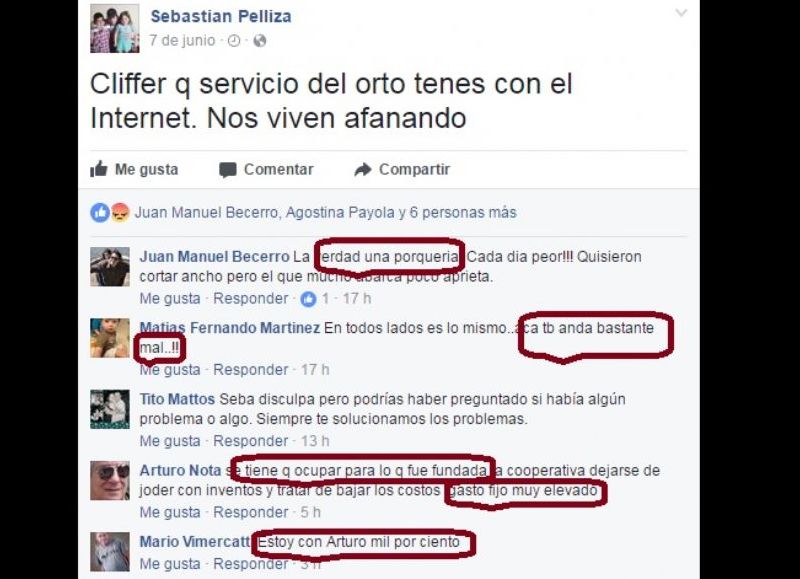Click the Compartir arrow icon
The width and height of the screenshot is (800, 579).
363,169
